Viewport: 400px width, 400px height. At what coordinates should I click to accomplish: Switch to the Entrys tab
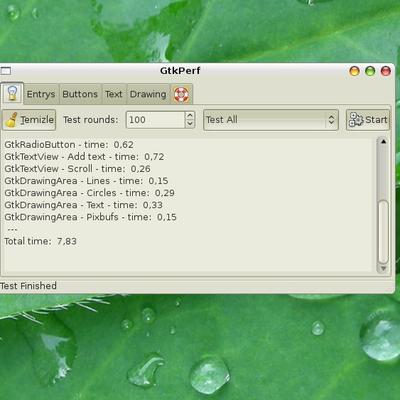tap(41, 94)
